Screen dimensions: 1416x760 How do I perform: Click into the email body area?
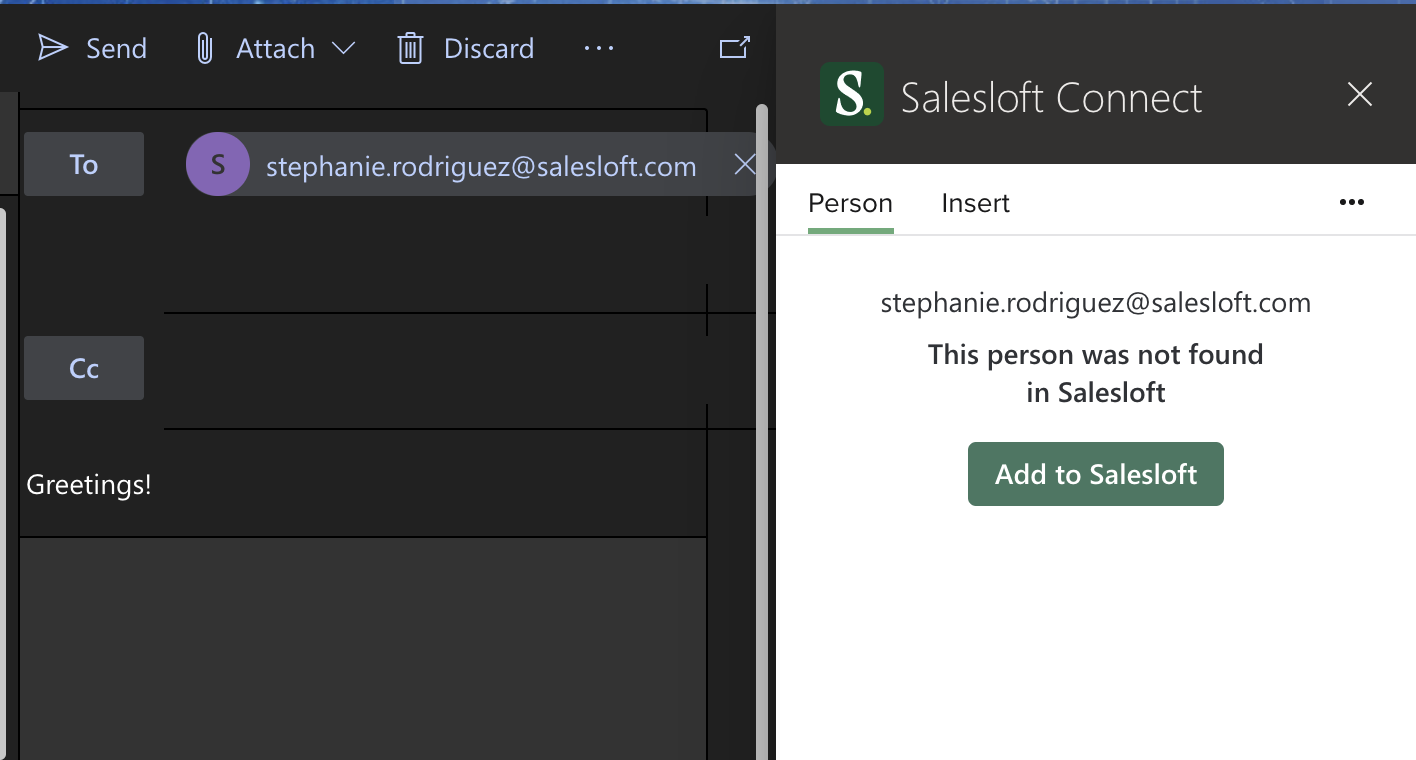(x=363, y=648)
